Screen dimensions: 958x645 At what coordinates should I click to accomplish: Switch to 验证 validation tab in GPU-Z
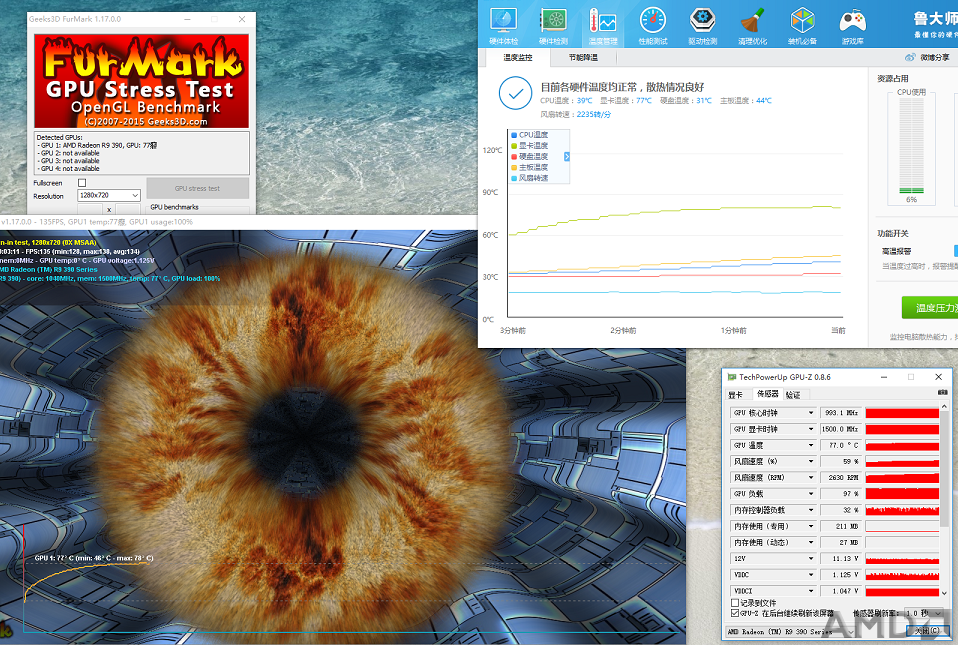point(793,395)
